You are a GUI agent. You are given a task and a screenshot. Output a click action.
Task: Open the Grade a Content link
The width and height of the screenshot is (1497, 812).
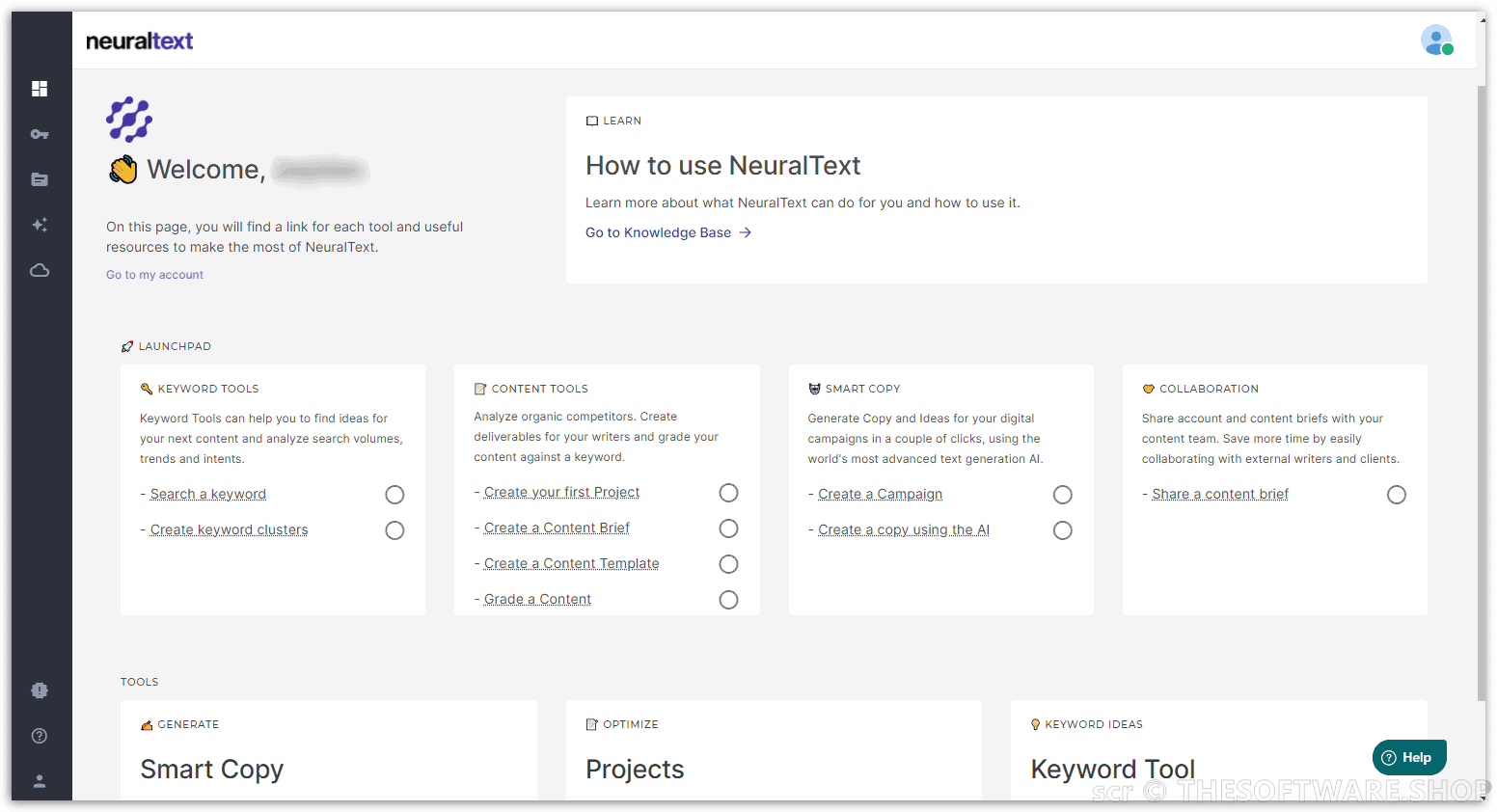[537, 599]
